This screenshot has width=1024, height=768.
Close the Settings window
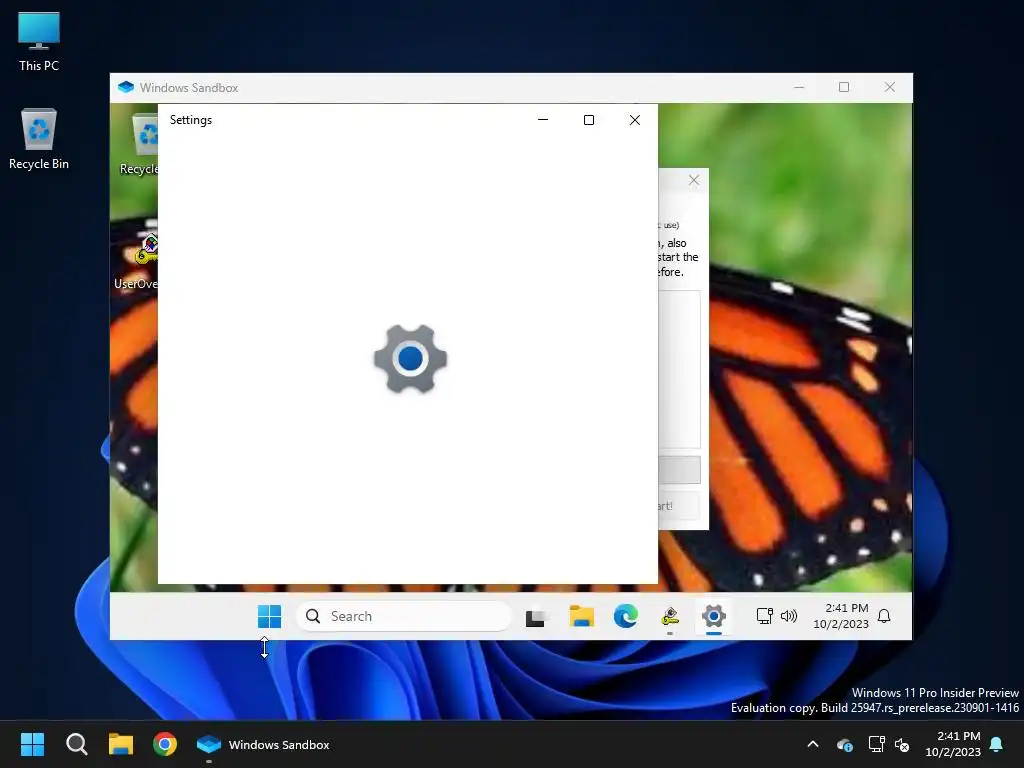pos(635,120)
